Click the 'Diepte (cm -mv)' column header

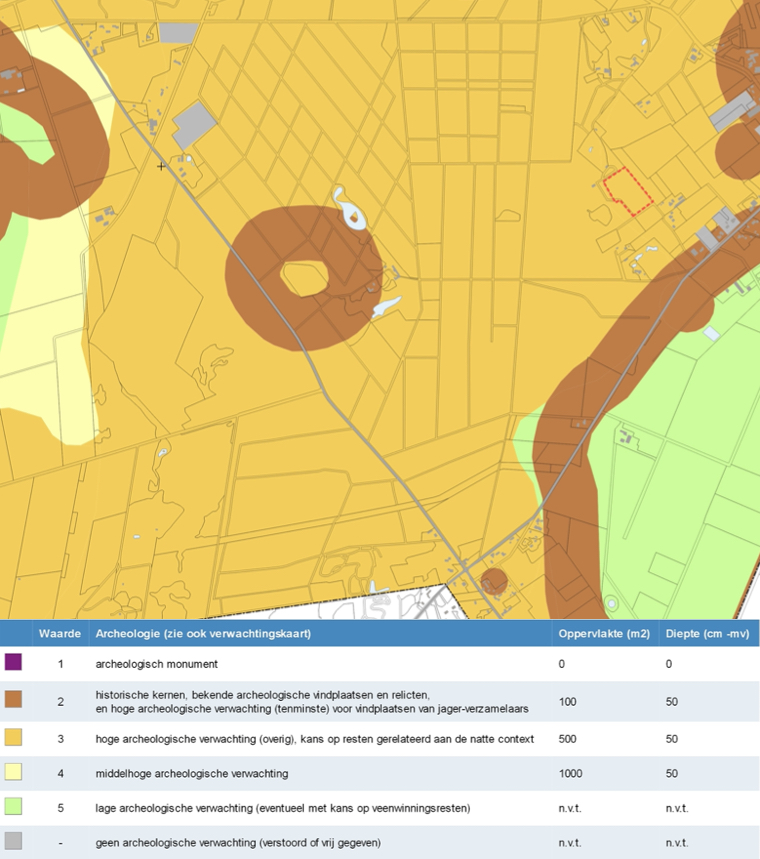(x=707, y=634)
